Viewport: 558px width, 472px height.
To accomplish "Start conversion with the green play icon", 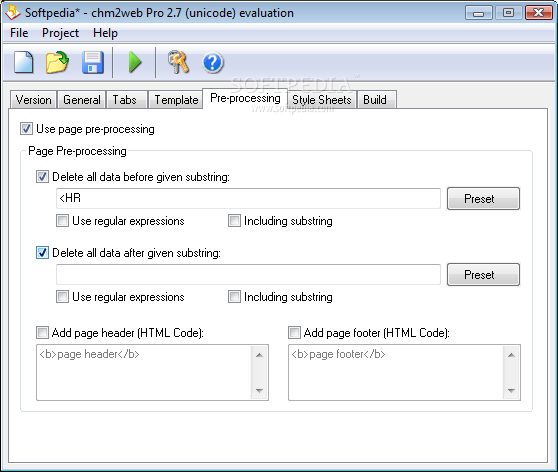I will (x=135, y=62).
